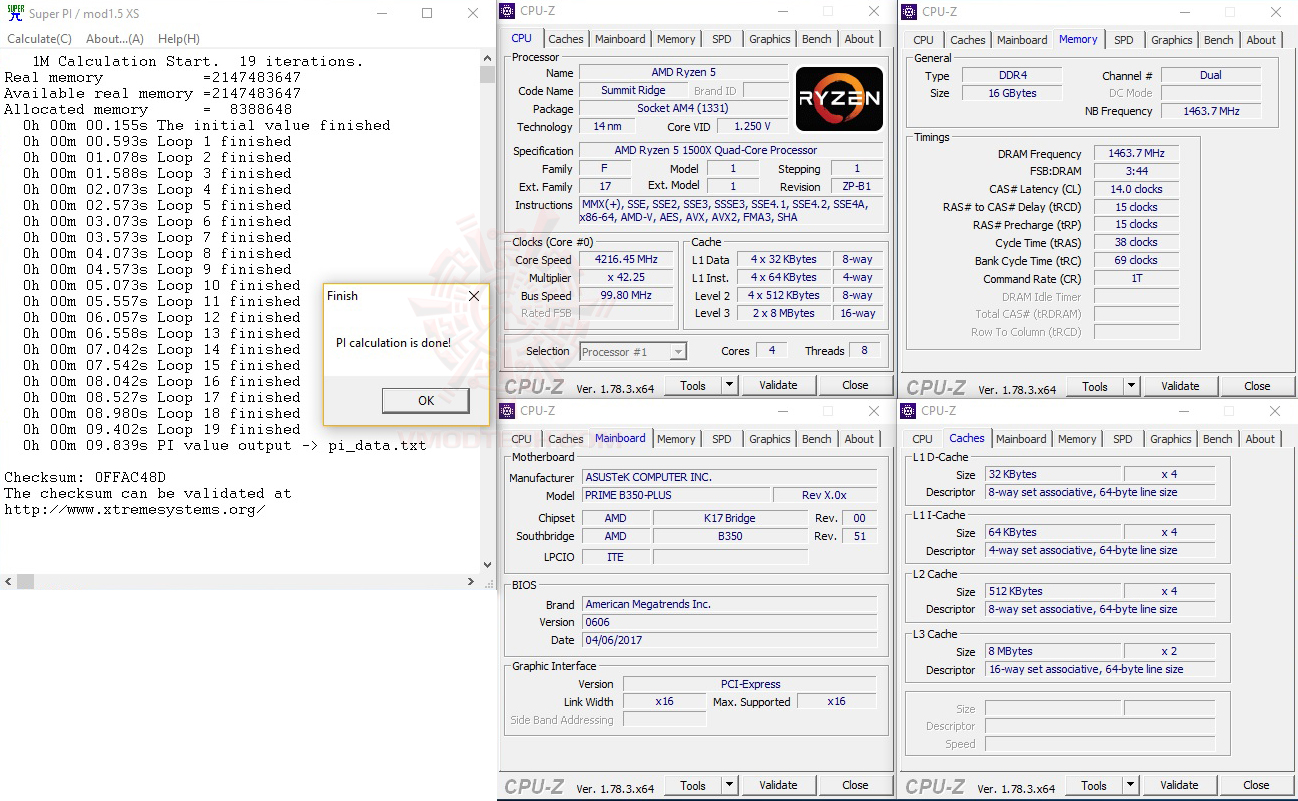Click OK in the Finish dialog
This screenshot has height=801, width=1298.
(x=425, y=399)
